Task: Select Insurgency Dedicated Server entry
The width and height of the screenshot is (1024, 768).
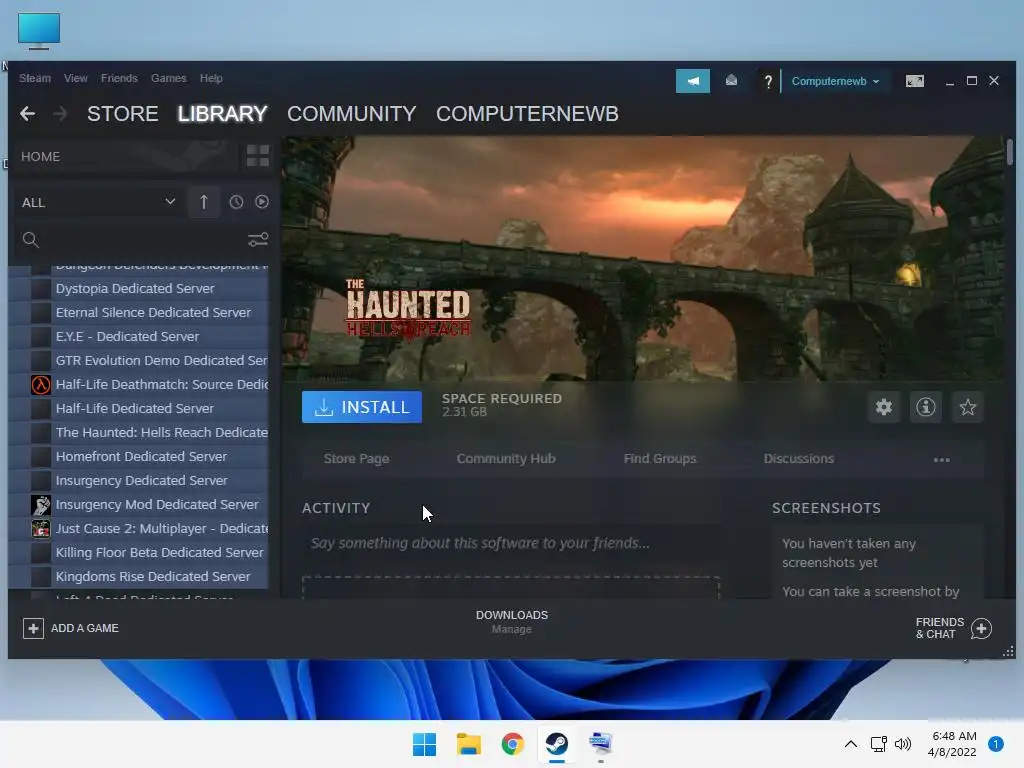Action: (x=138, y=481)
